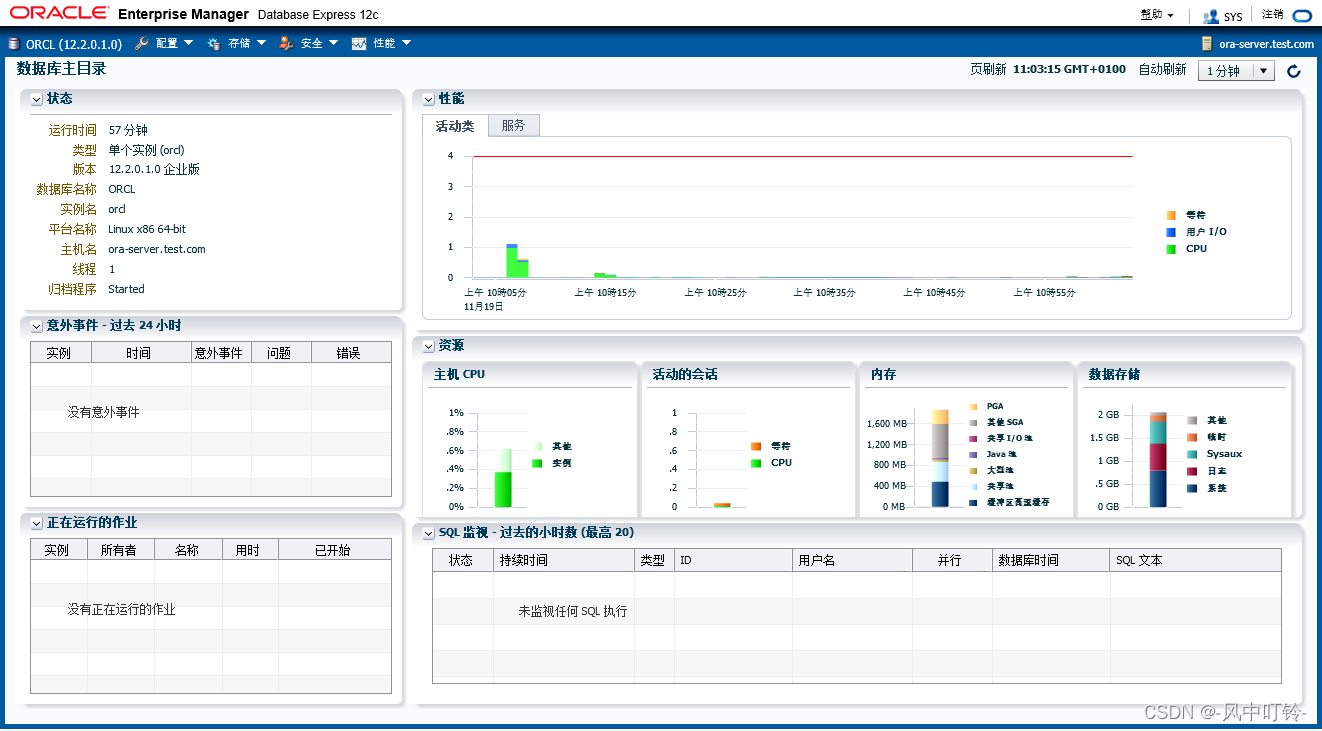Click the 已开始 column header
This screenshot has width=1322, height=731.
pos(335,550)
